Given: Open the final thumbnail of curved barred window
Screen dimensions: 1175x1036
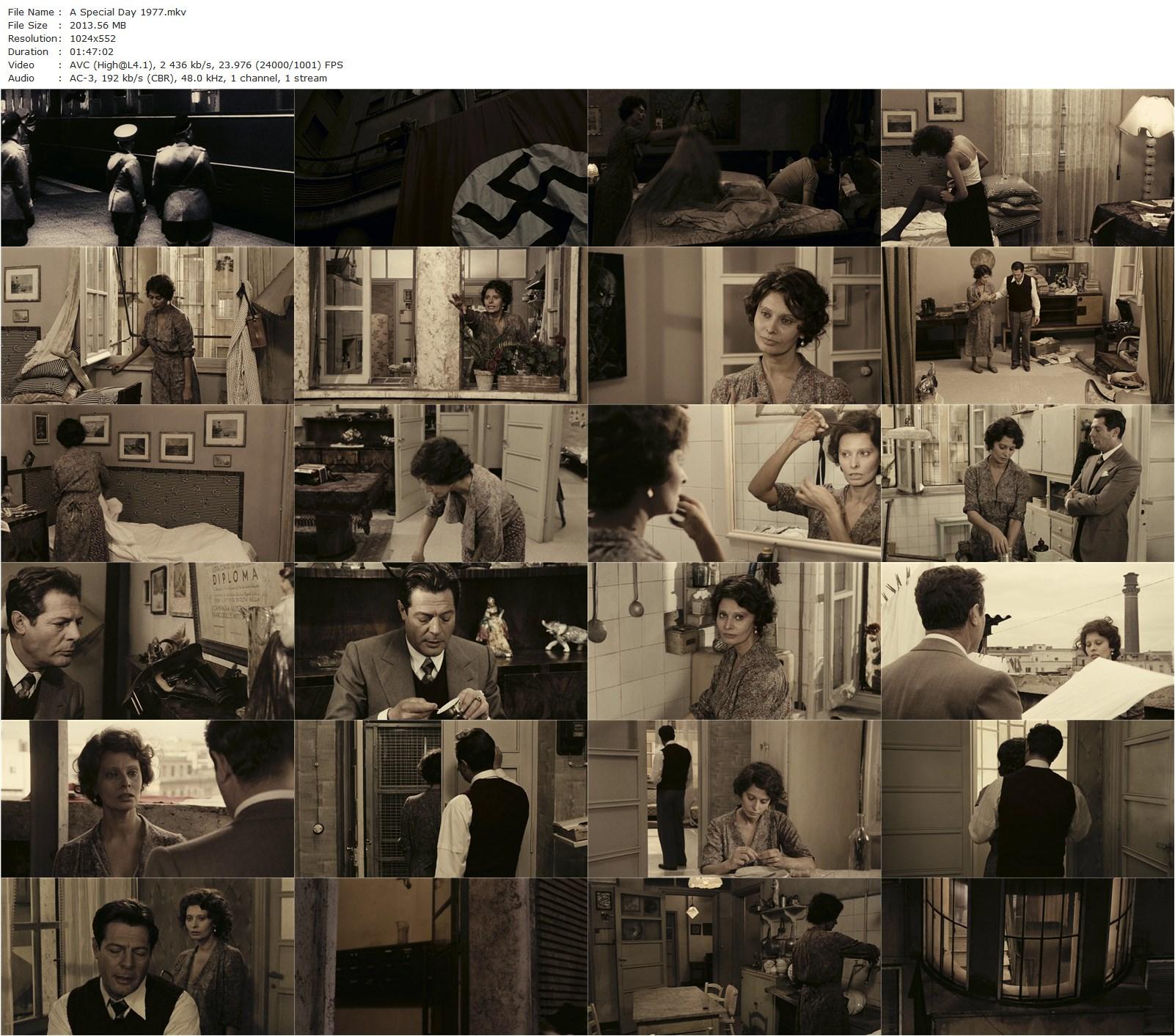Looking at the screenshot, I should click(x=1028, y=956).
